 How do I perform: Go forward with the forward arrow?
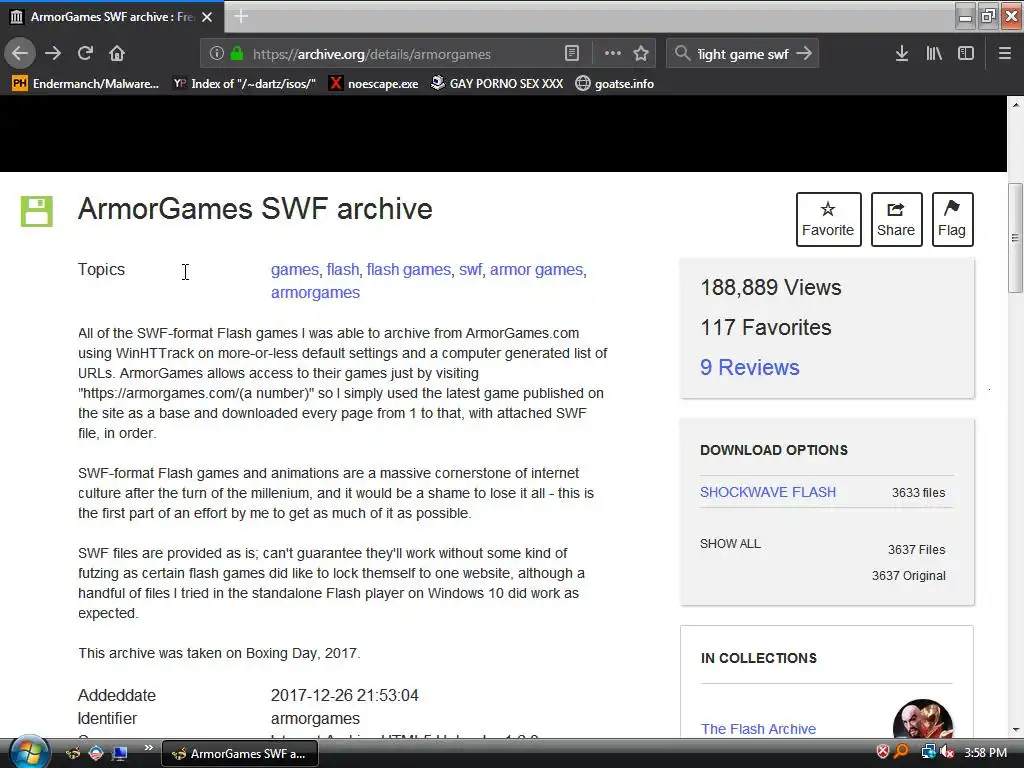(x=53, y=54)
